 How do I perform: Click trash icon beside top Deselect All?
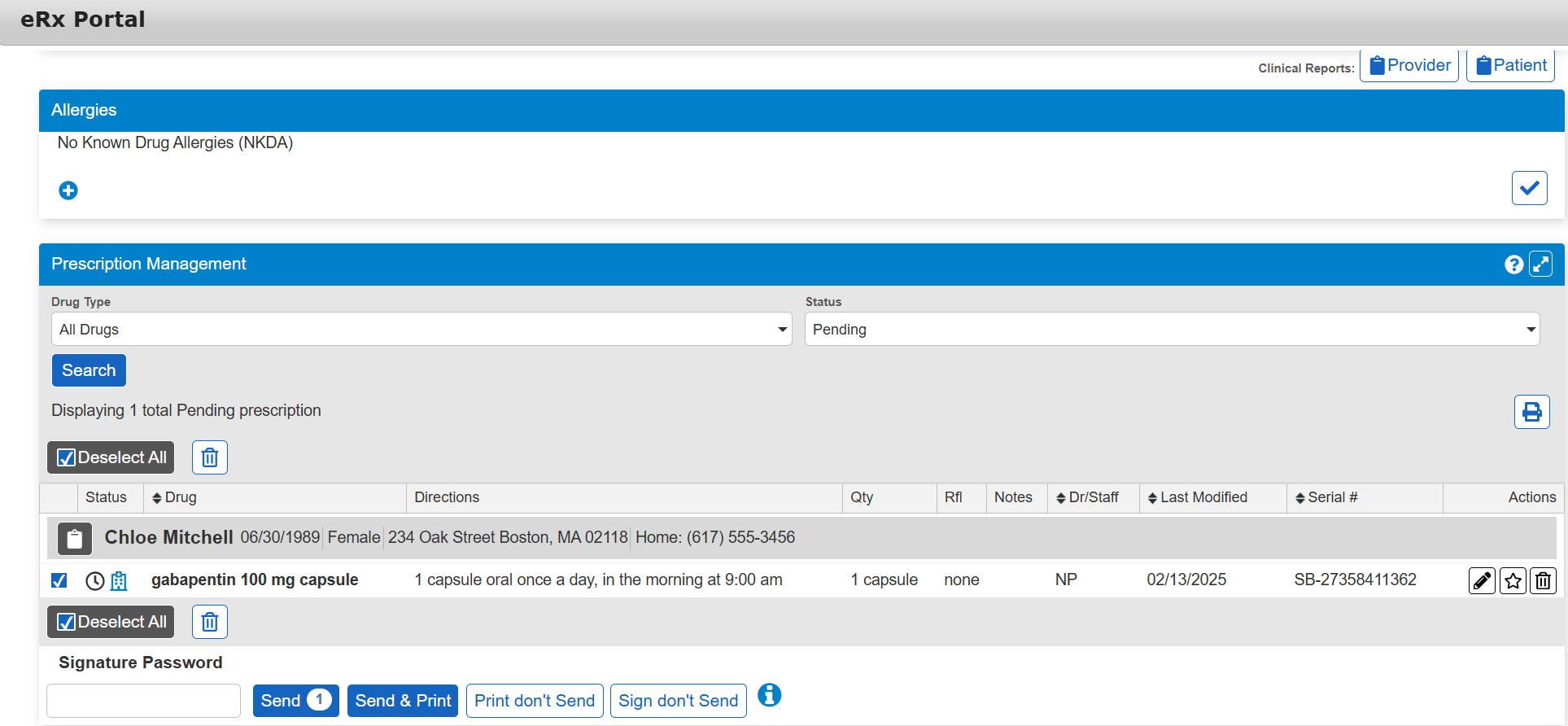click(210, 457)
